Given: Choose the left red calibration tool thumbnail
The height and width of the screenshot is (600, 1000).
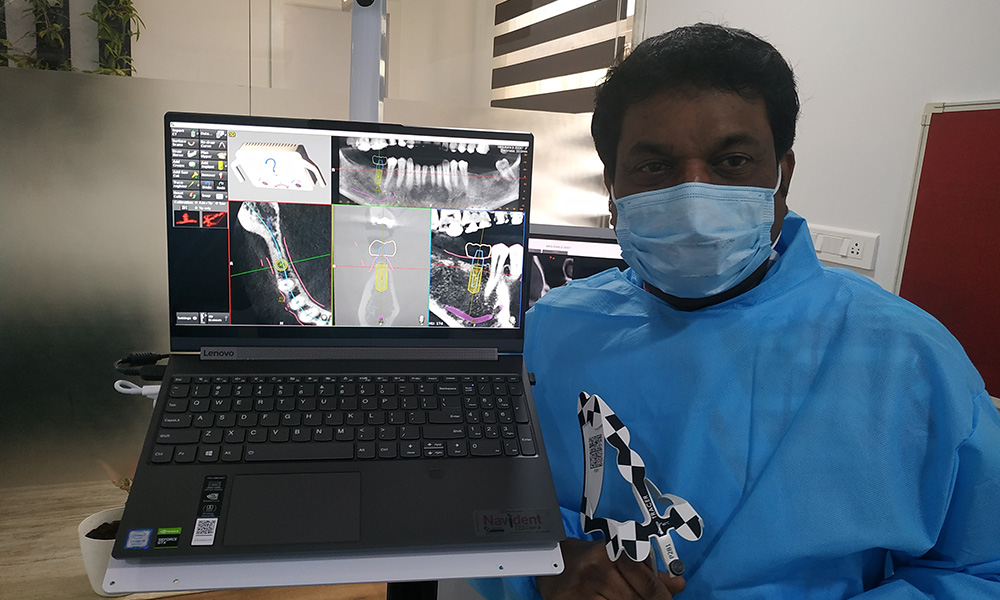Looking at the screenshot, I should click(187, 219).
